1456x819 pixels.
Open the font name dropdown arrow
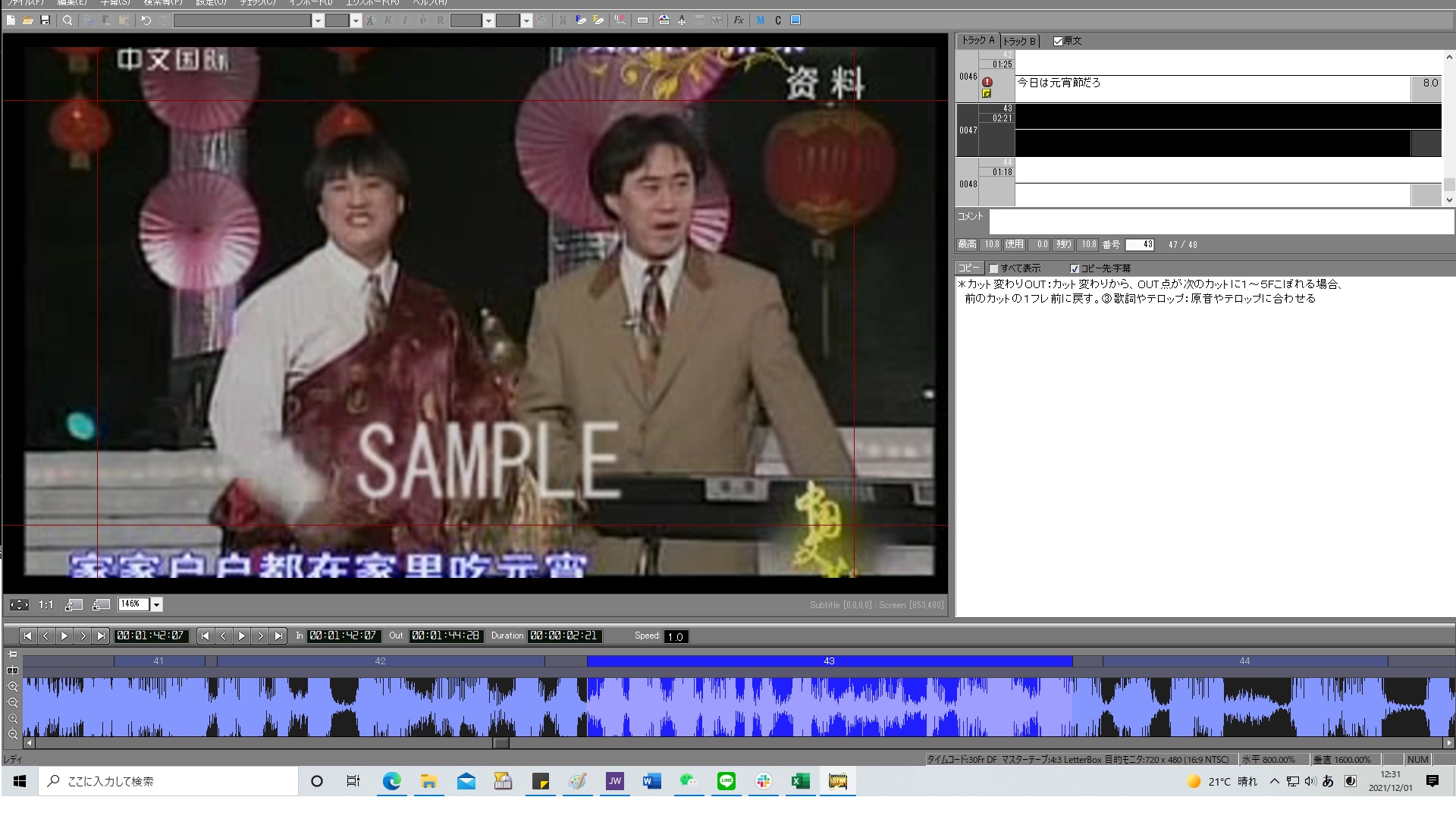(x=318, y=20)
